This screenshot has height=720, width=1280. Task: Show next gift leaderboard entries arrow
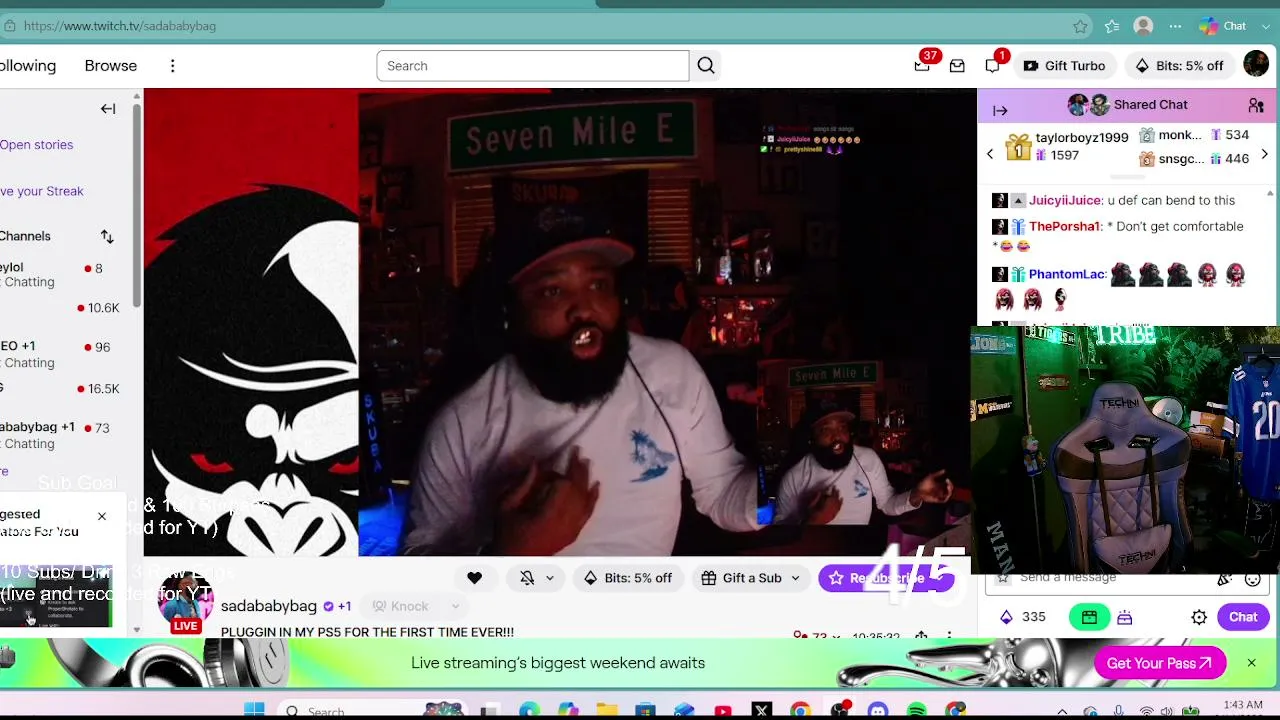(1264, 155)
